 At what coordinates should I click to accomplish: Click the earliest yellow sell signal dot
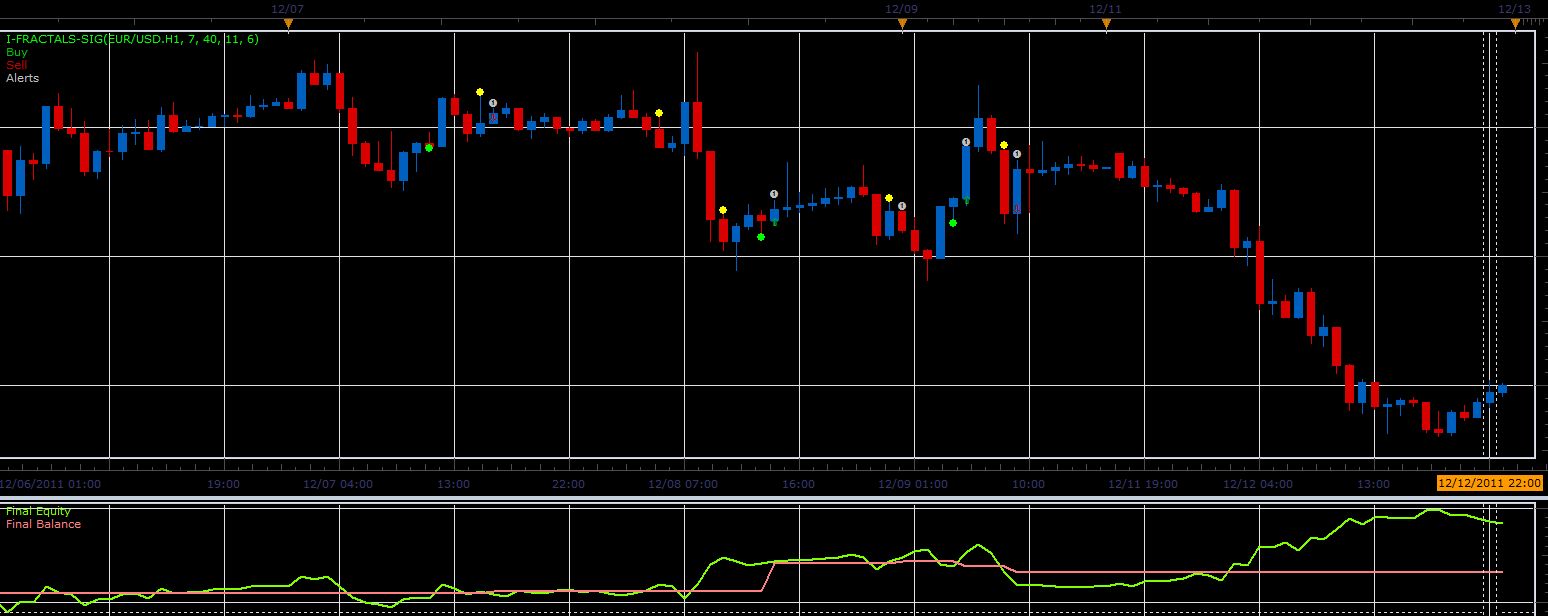click(480, 91)
